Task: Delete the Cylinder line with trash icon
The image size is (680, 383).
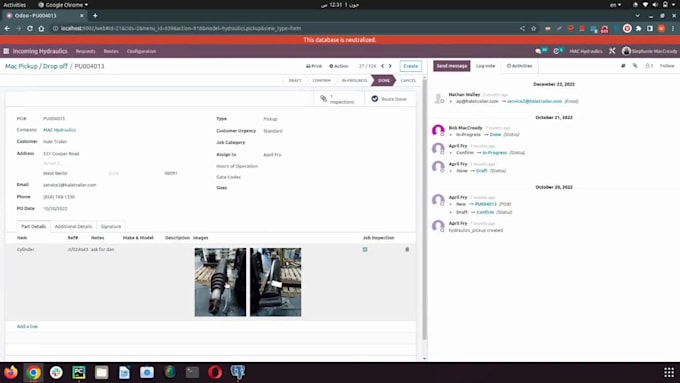Action: coord(407,249)
